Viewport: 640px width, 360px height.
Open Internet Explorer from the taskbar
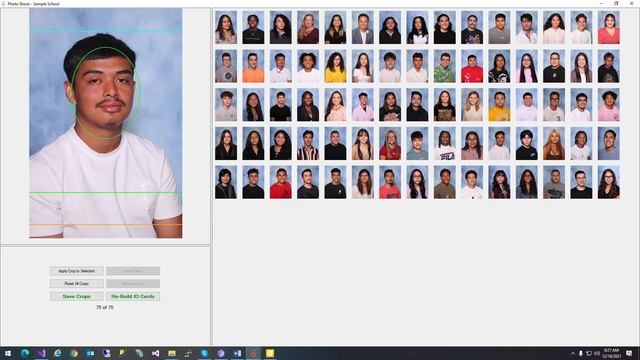pyautogui.click(x=58, y=353)
